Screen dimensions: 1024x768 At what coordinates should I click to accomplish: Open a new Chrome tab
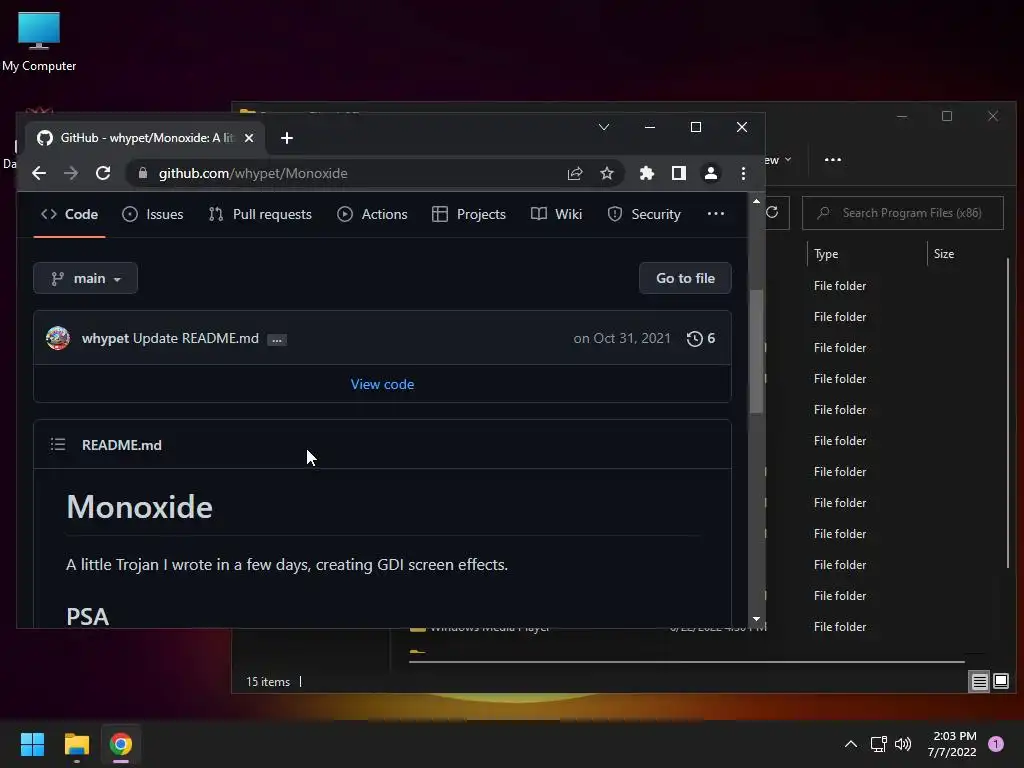(x=287, y=138)
